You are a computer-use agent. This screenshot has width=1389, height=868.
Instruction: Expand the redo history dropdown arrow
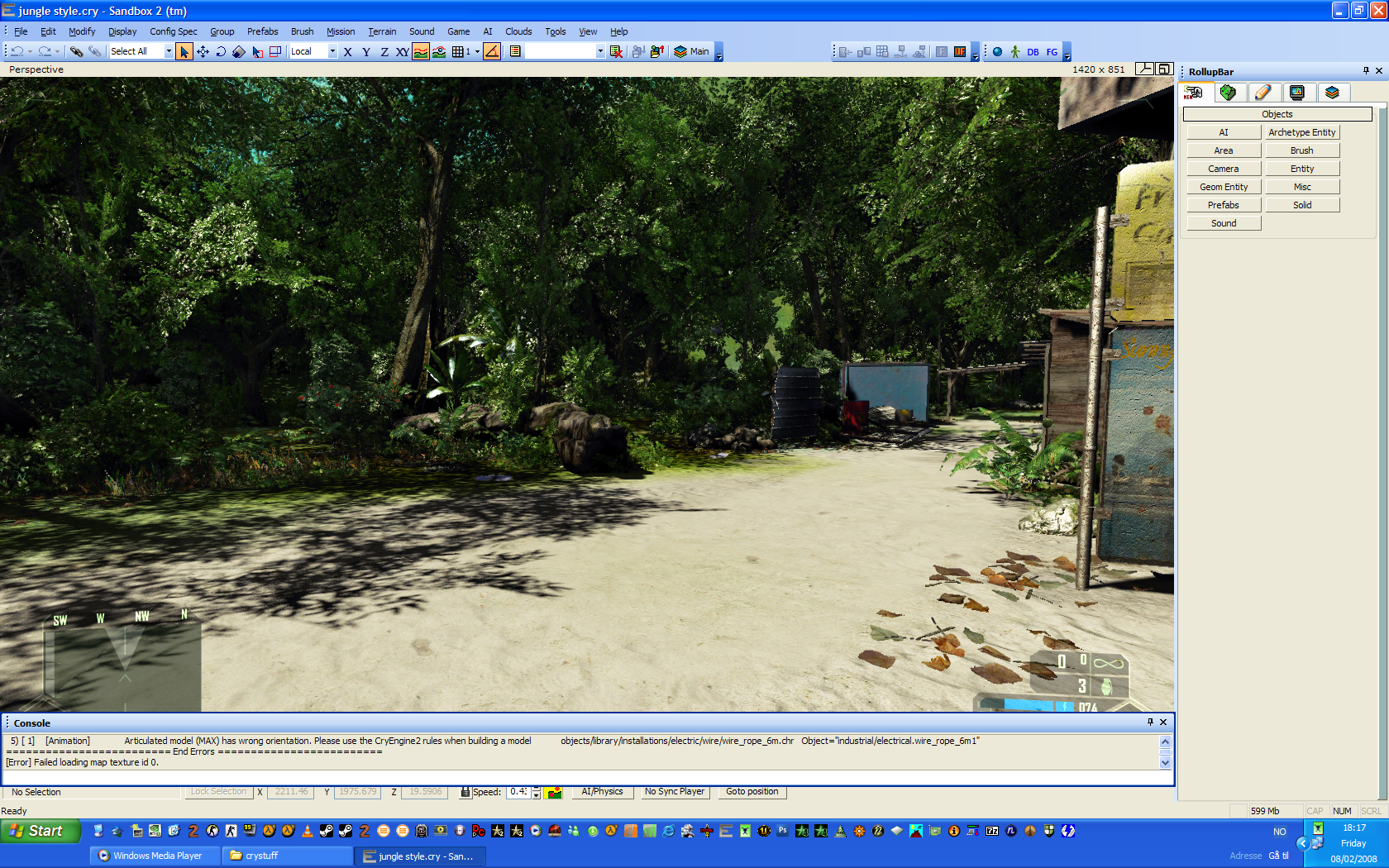[x=58, y=51]
